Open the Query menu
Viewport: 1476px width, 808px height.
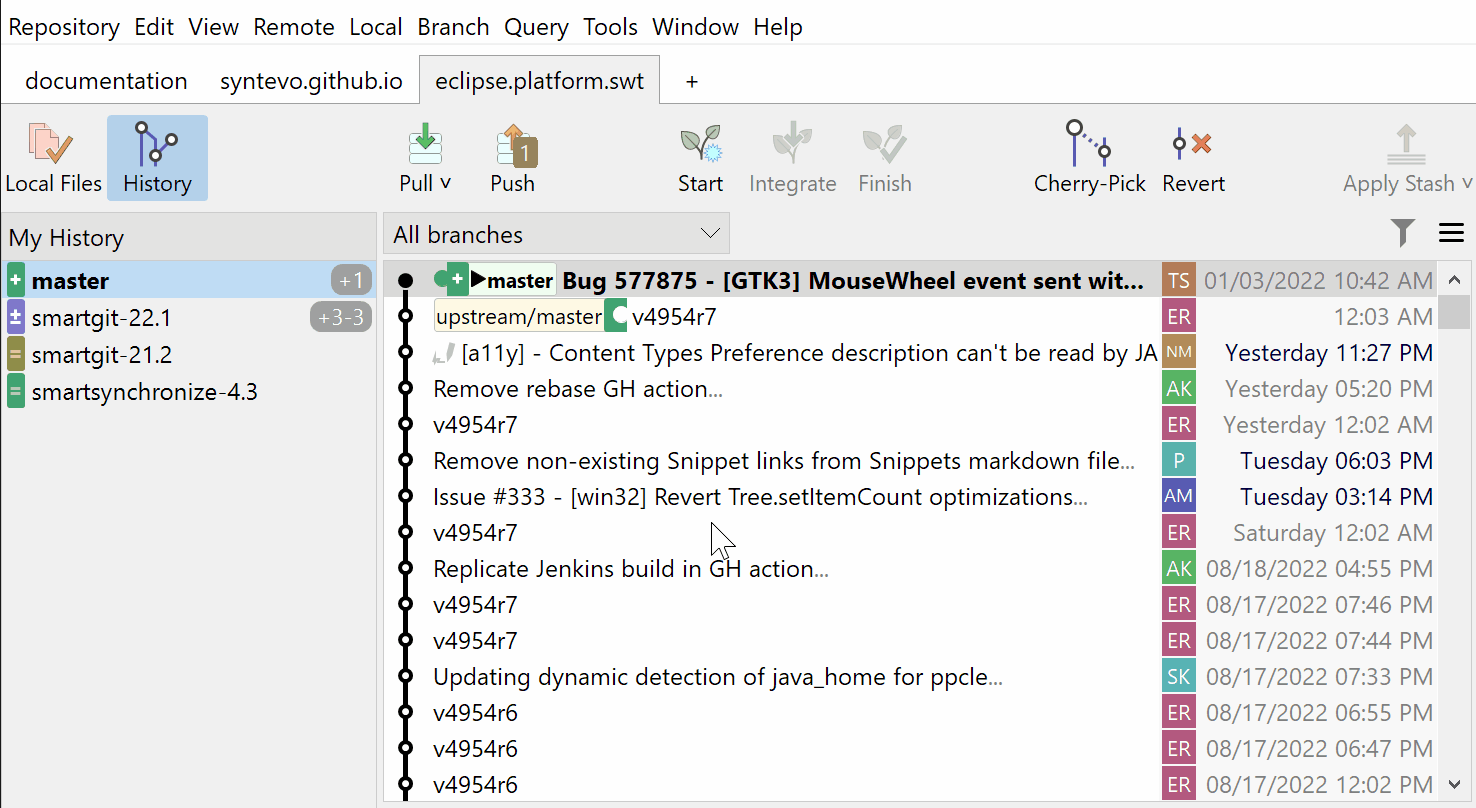(x=536, y=27)
